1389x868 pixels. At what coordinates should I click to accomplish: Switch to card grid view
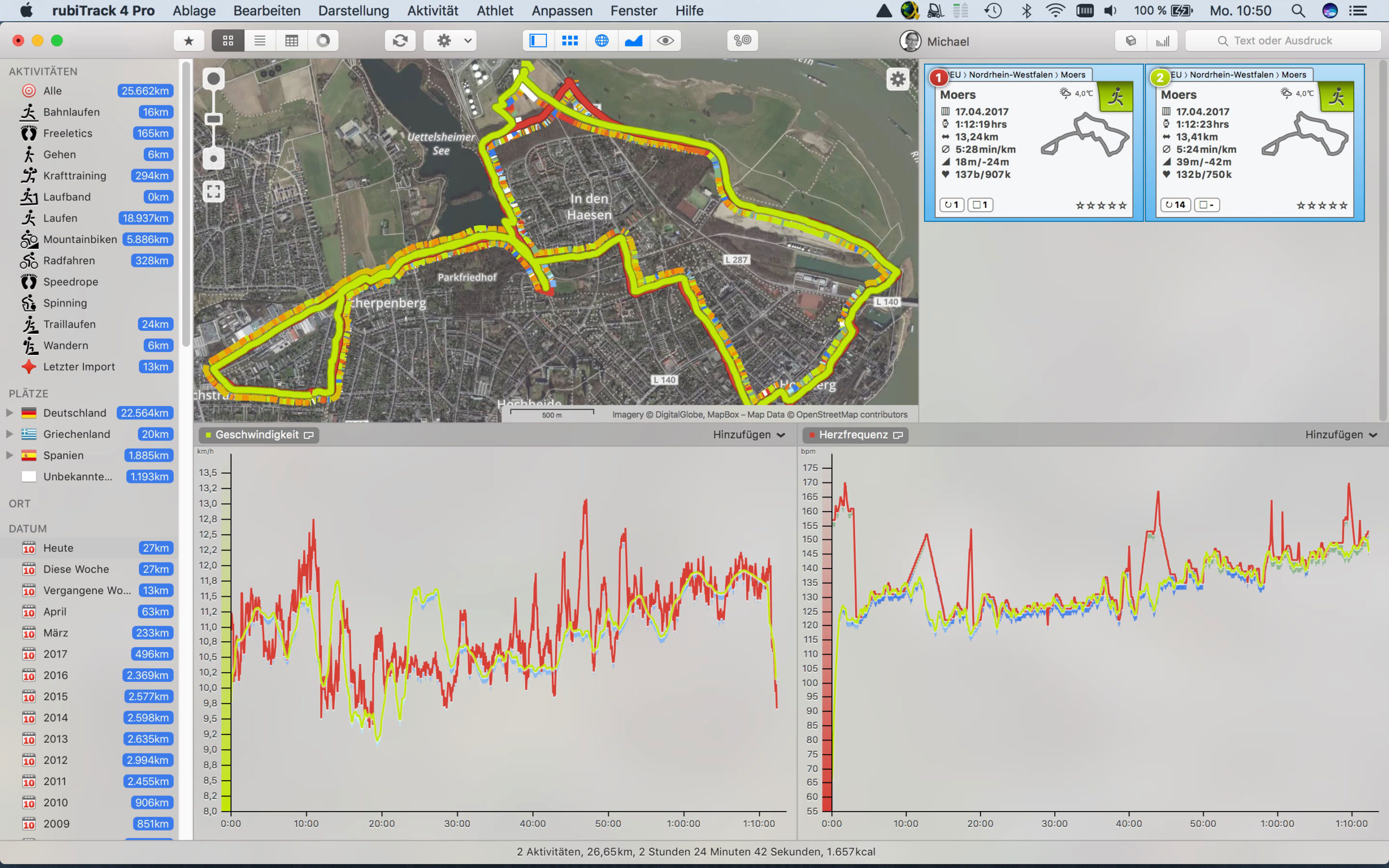(x=228, y=41)
